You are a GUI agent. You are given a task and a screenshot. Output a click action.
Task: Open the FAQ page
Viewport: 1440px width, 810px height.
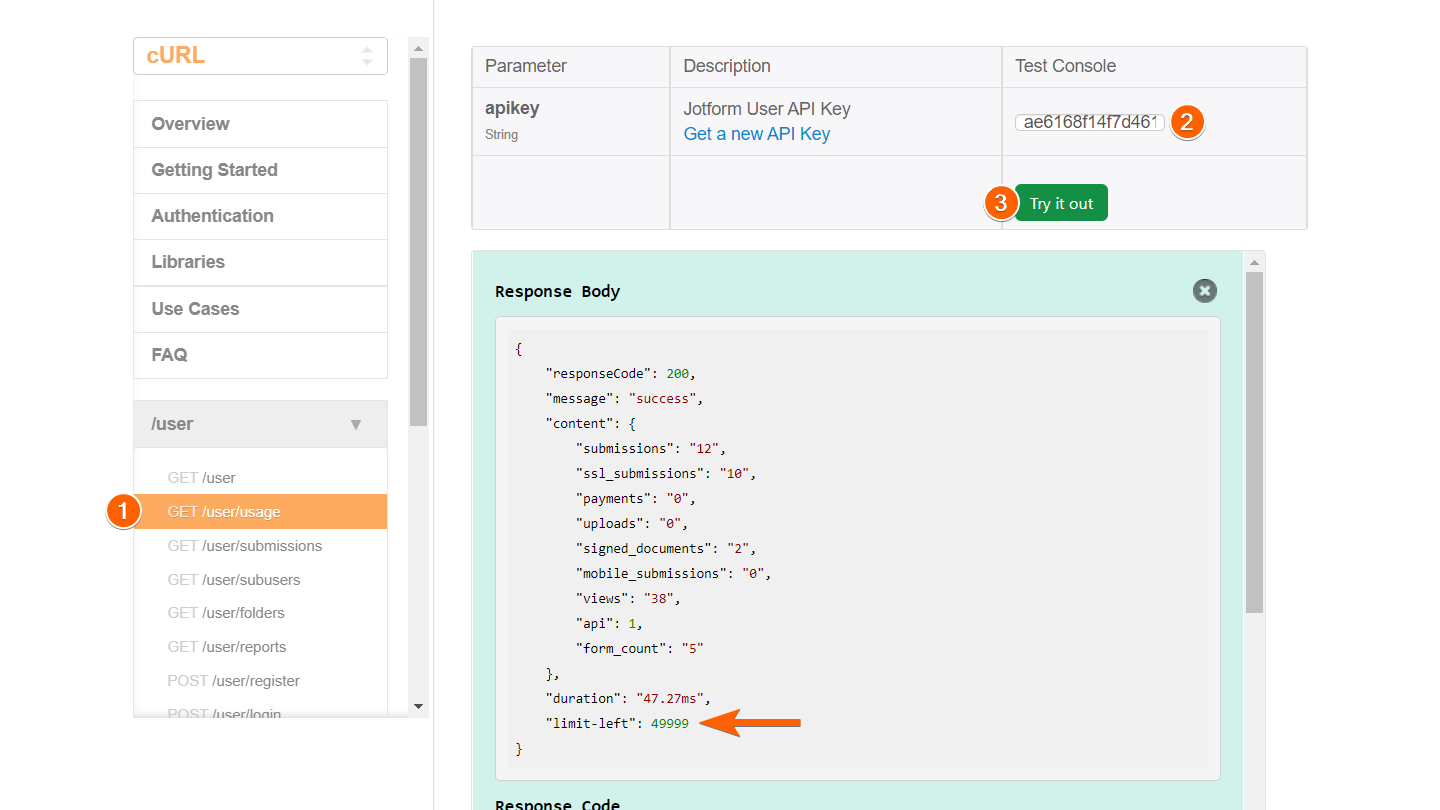tap(260, 355)
